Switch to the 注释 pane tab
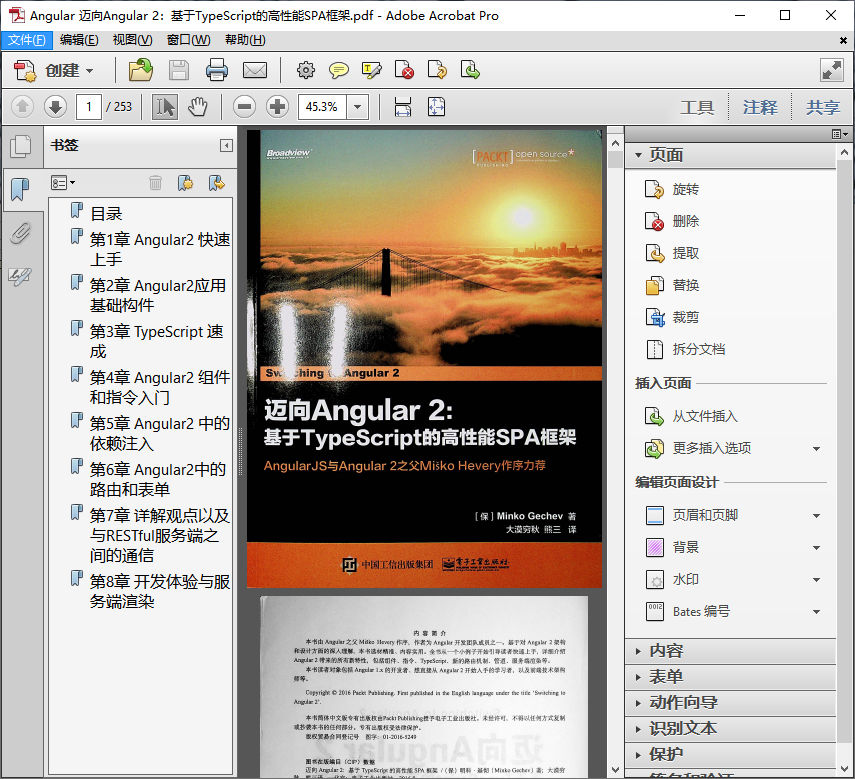The image size is (855, 779). tap(760, 107)
